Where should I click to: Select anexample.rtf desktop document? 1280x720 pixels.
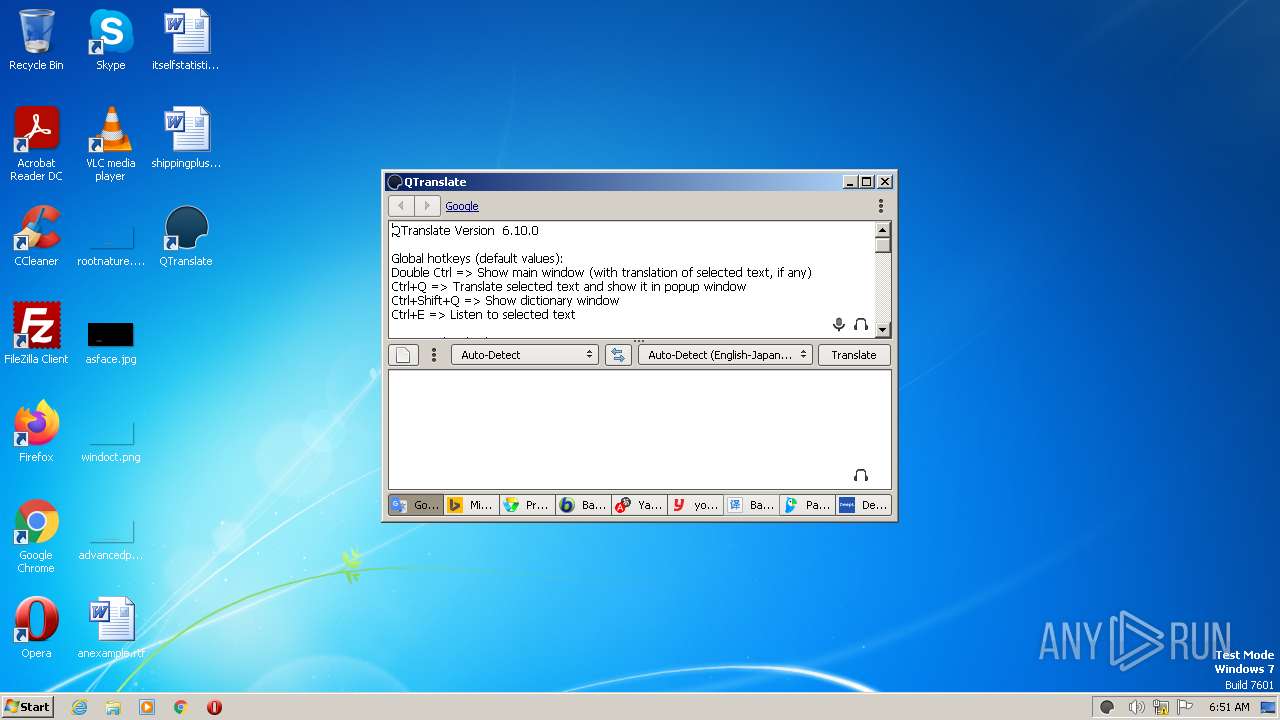(x=110, y=628)
